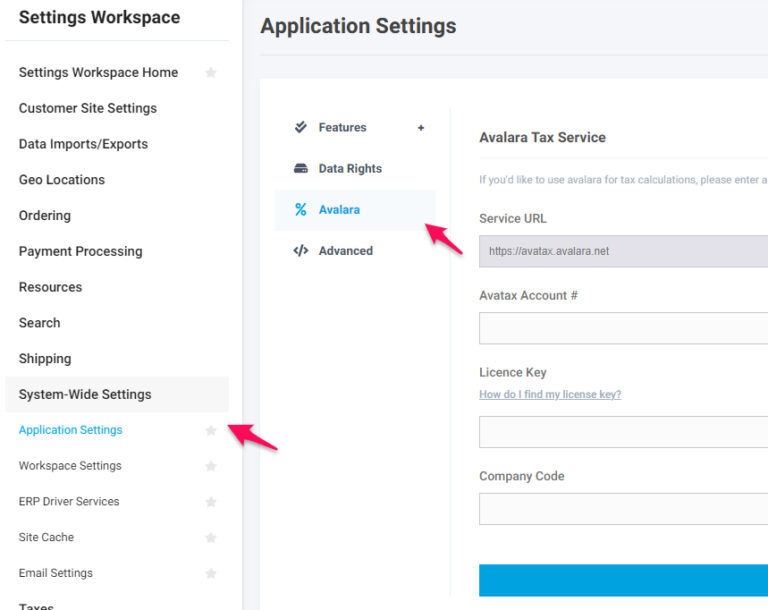The image size is (768, 610).
Task: Click the blue button below Company Code
Action: [x=624, y=580]
